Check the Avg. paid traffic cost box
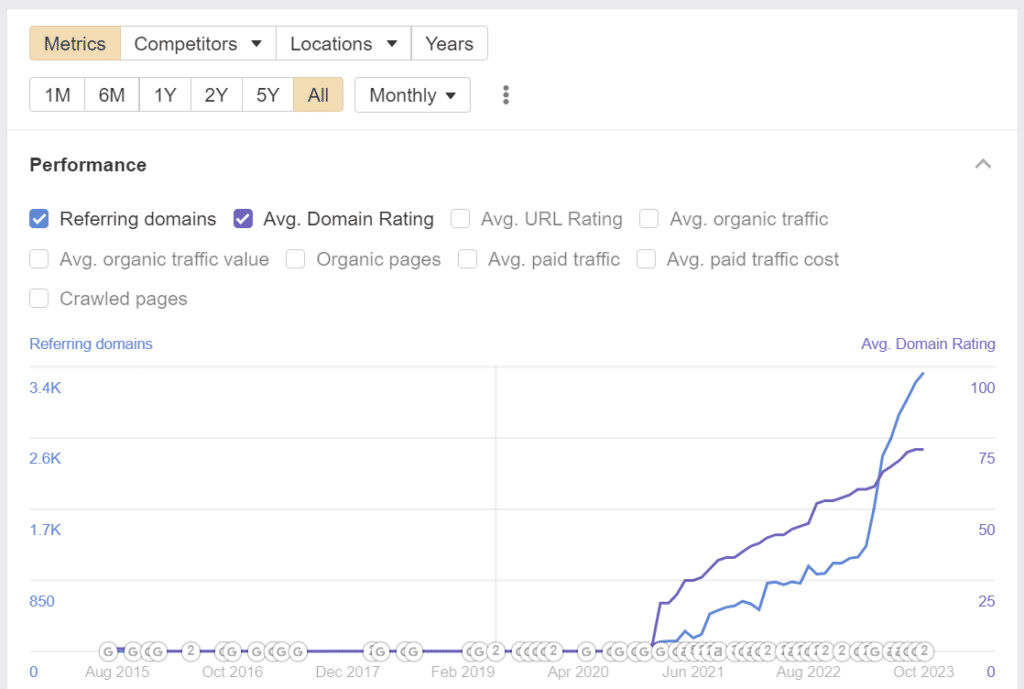This screenshot has height=689, width=1024. (x=647, y=259)
